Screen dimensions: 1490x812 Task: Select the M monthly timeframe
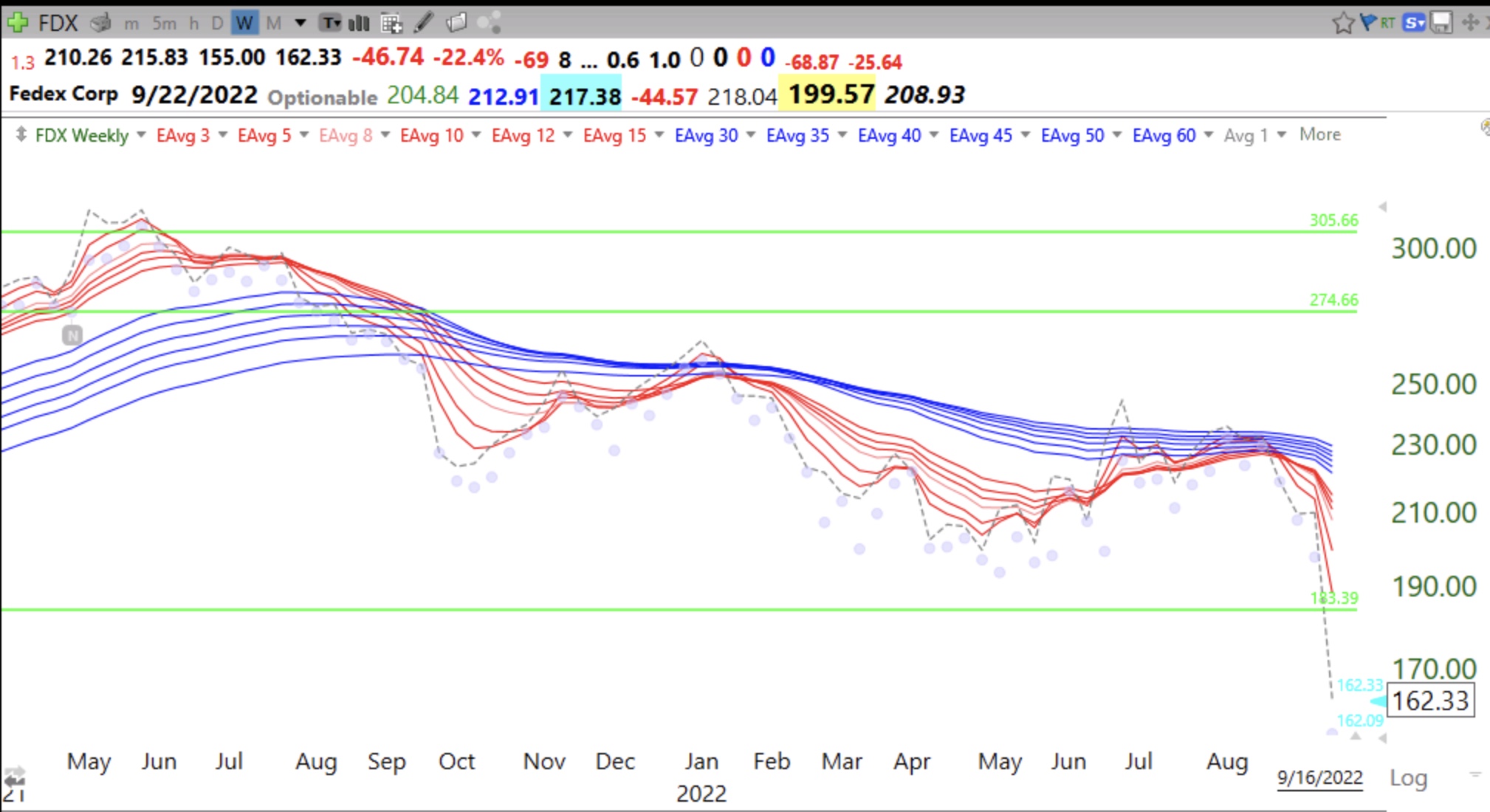[274, 24]
